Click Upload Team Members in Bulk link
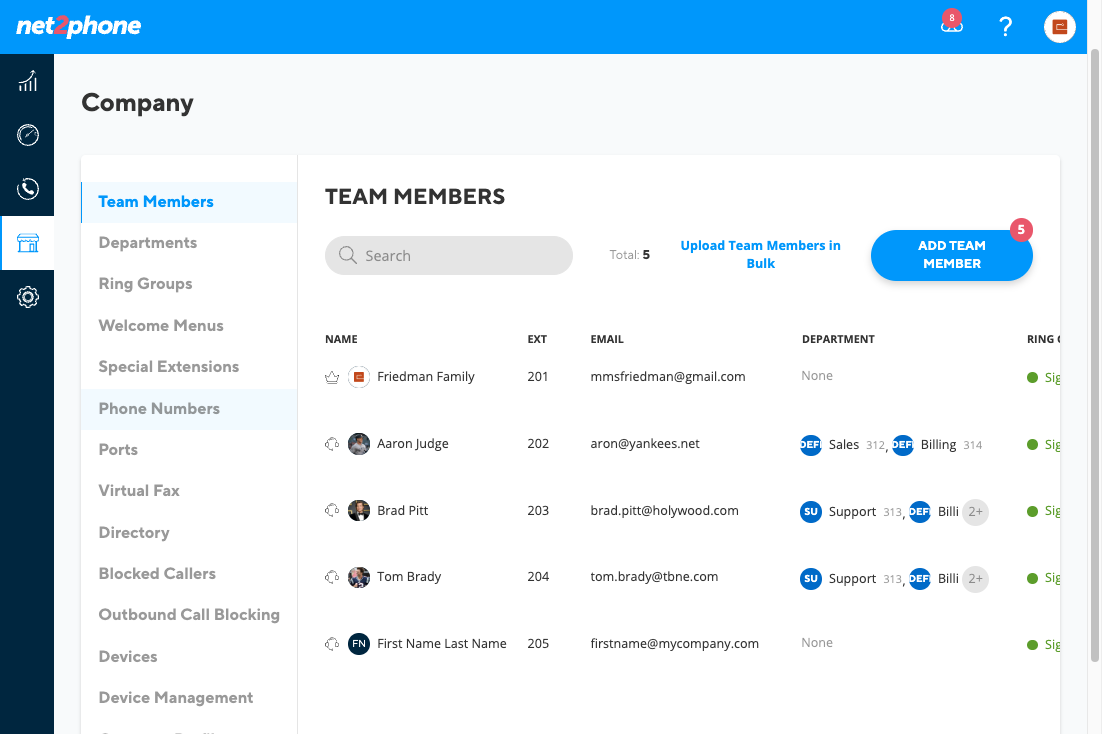This screenshot has height=734, width=1102. (x=760, y=255)
